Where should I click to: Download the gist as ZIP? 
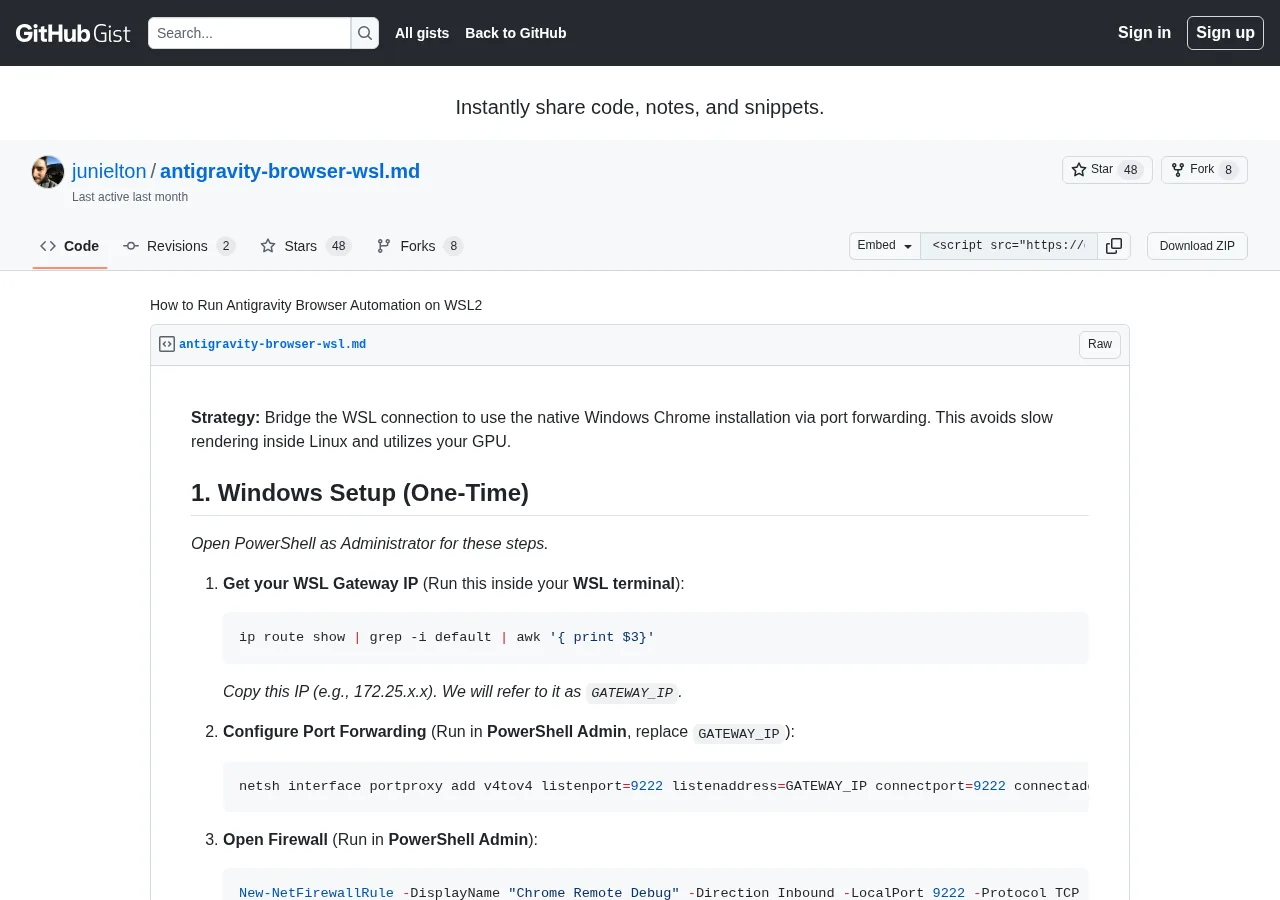[x=1197, y=246]
